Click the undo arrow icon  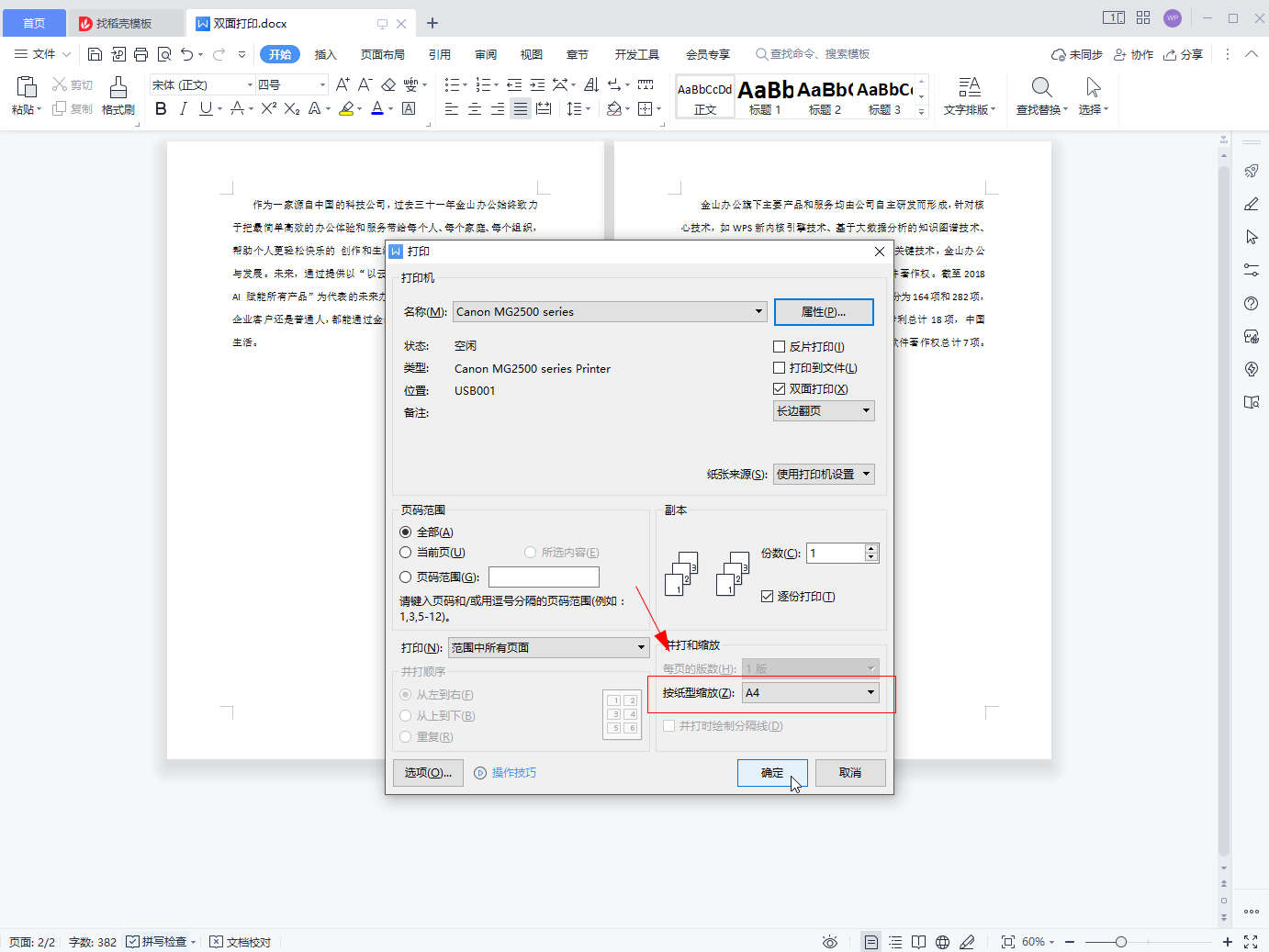tap(186, 54)
